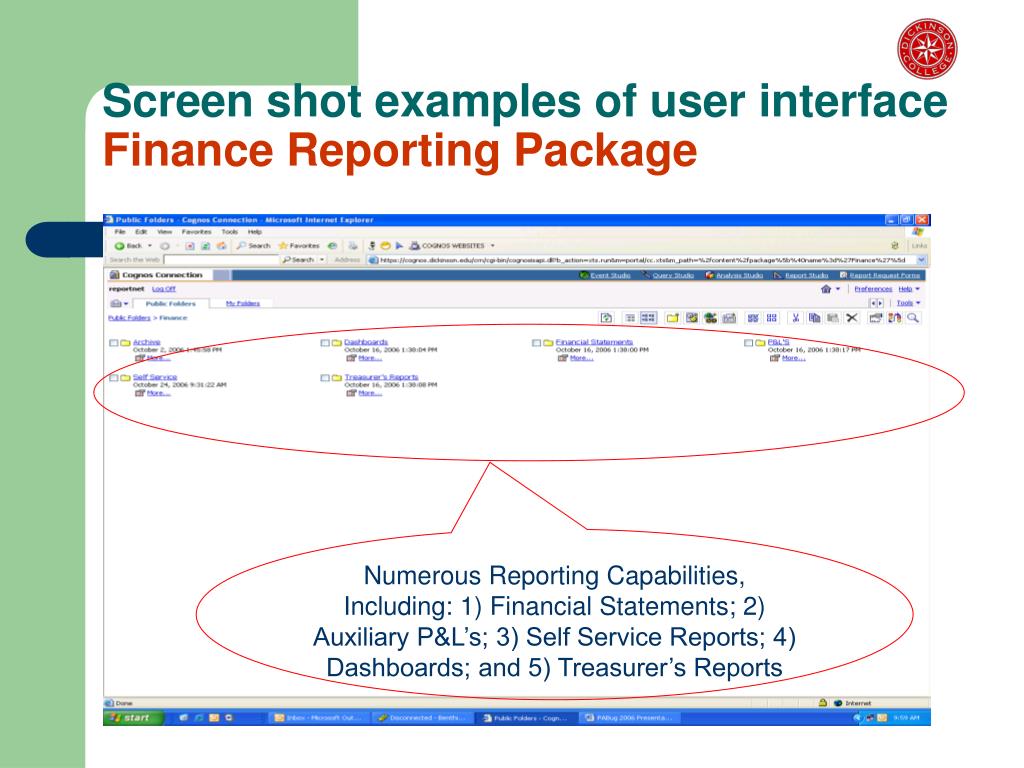Click the Log Off link
Screen dimensions: 1024x768
(164, 289)
